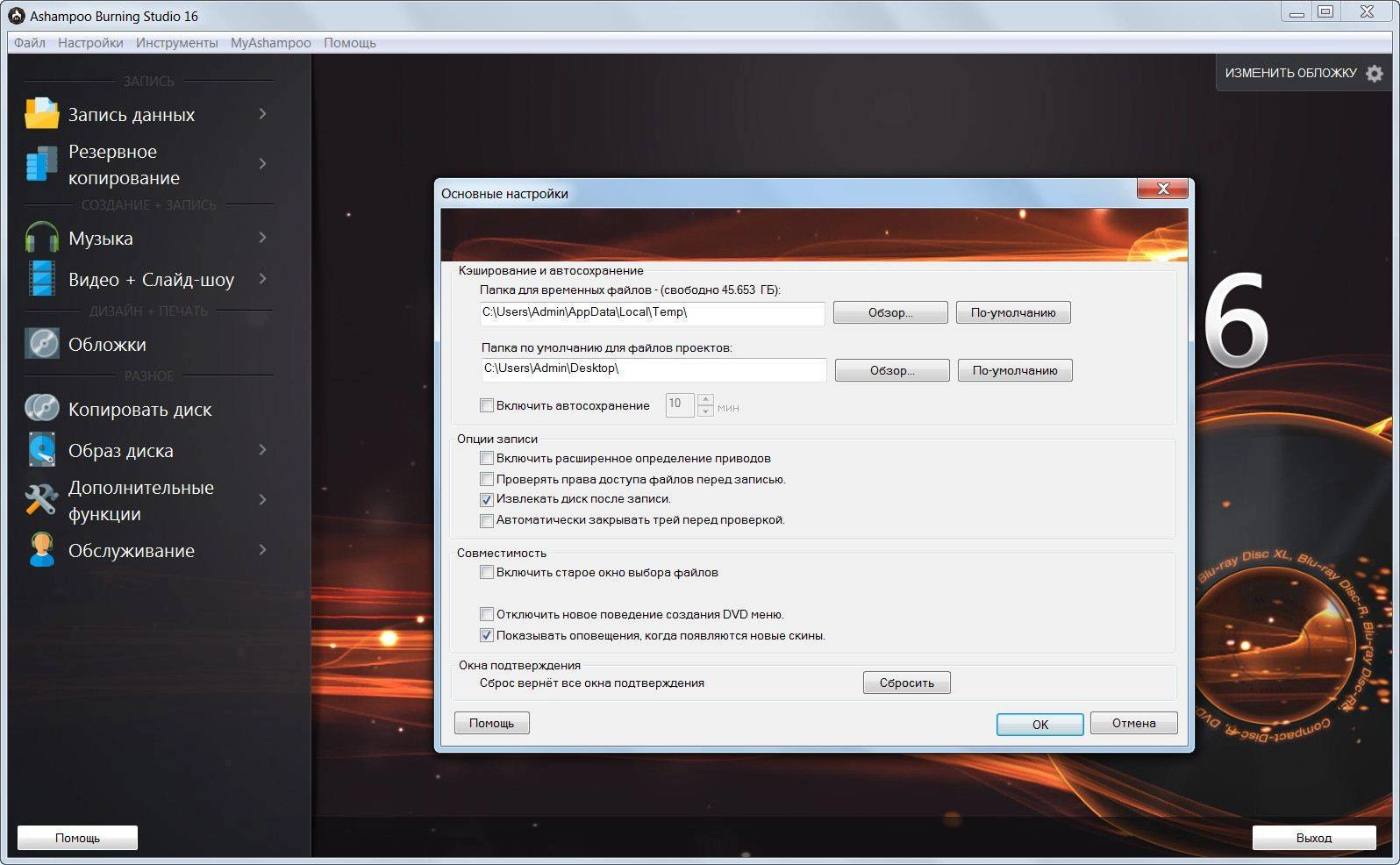The height and width of the screenshot is (865, 1400).
Task: Expand the Обслуживание submenu arrow
Action: (262, 550)
